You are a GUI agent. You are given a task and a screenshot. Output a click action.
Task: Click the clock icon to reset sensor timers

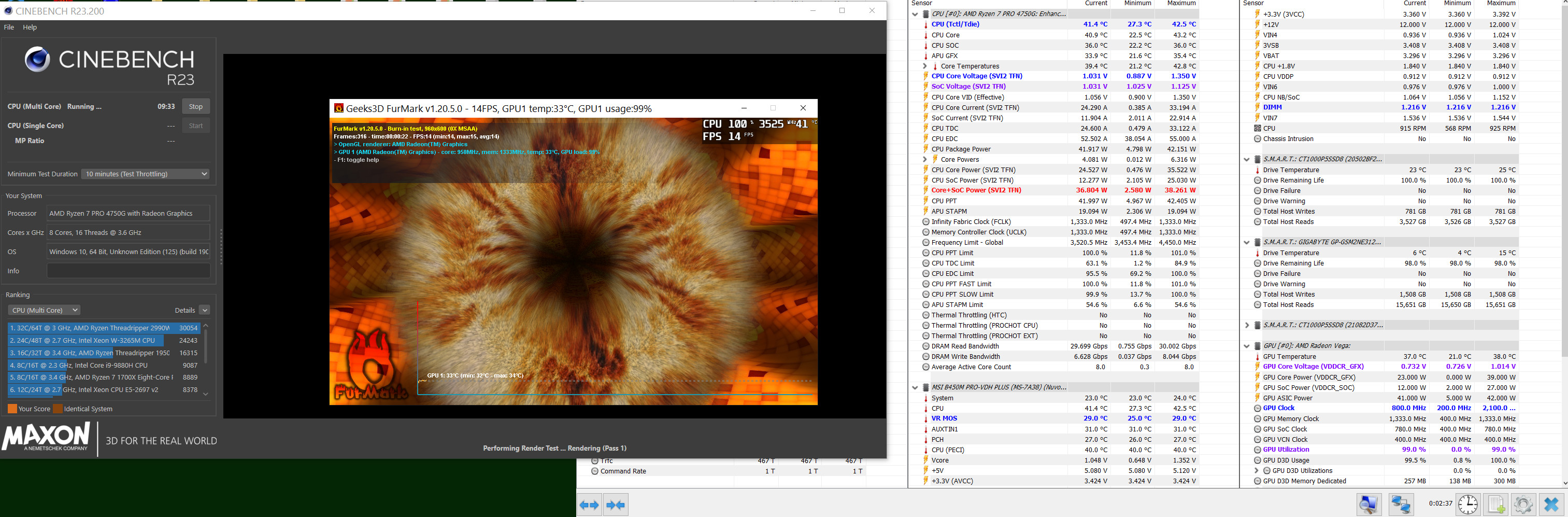pos(1467,505)
